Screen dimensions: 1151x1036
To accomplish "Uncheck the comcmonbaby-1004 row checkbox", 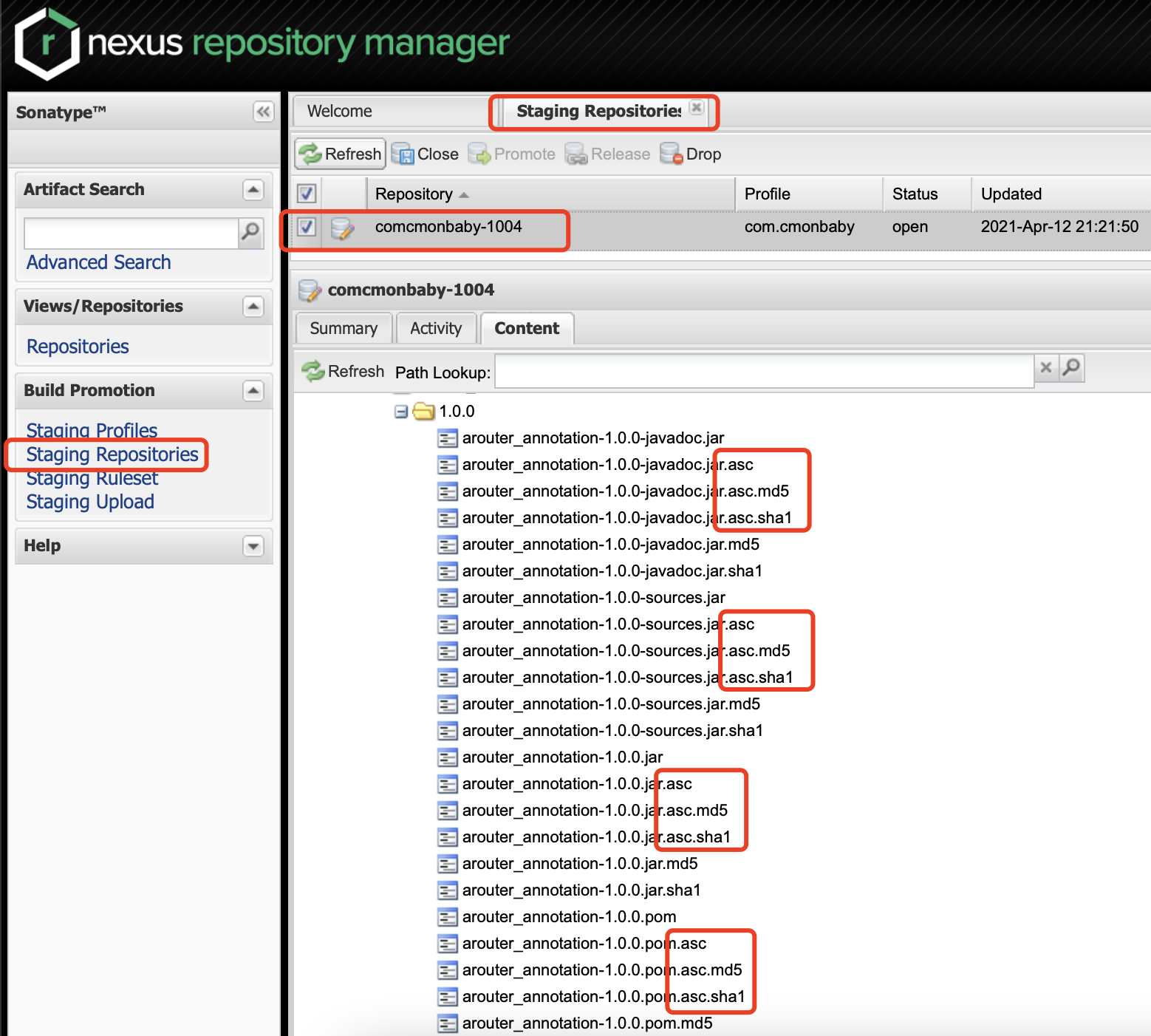I will tap(307, 227).
